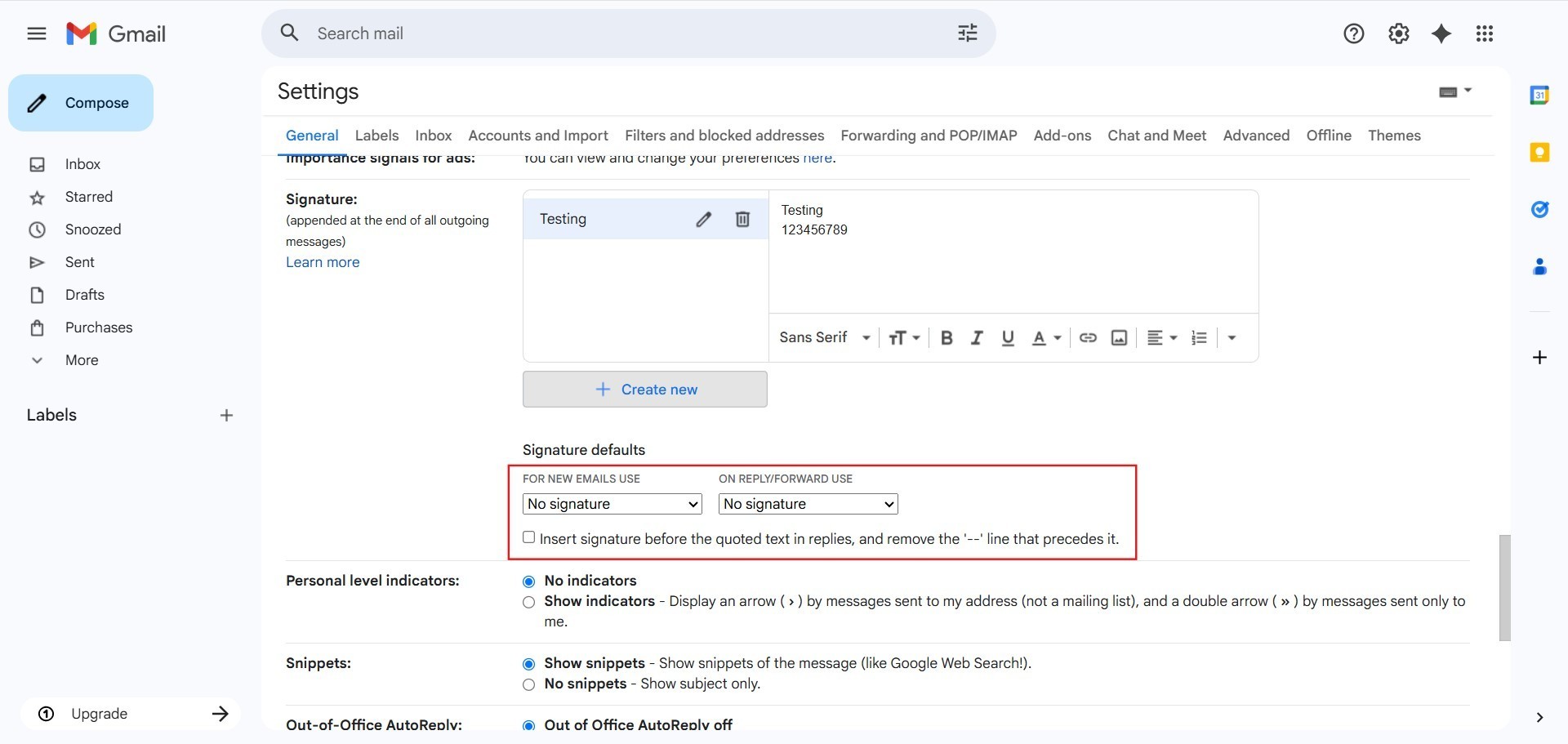Enable insert signature before quoted text checkbox
The width and height of the screenshot is (1568, 744).
[x=529, y=537]
